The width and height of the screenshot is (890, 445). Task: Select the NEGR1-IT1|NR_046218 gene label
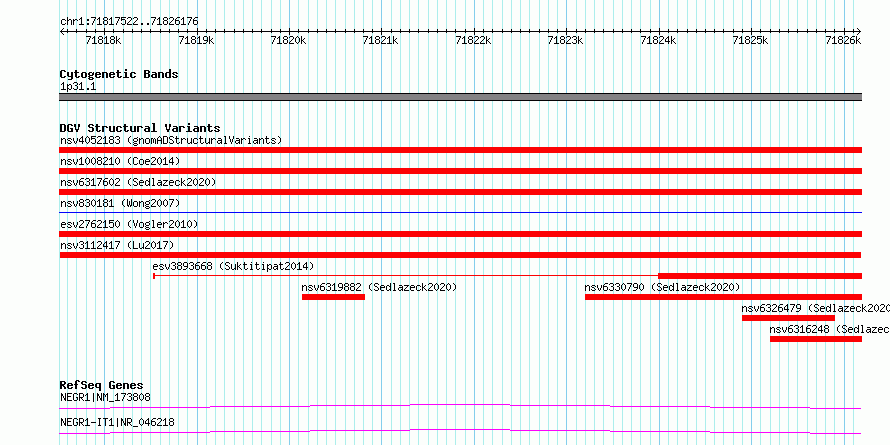click(x=117, y=423)
